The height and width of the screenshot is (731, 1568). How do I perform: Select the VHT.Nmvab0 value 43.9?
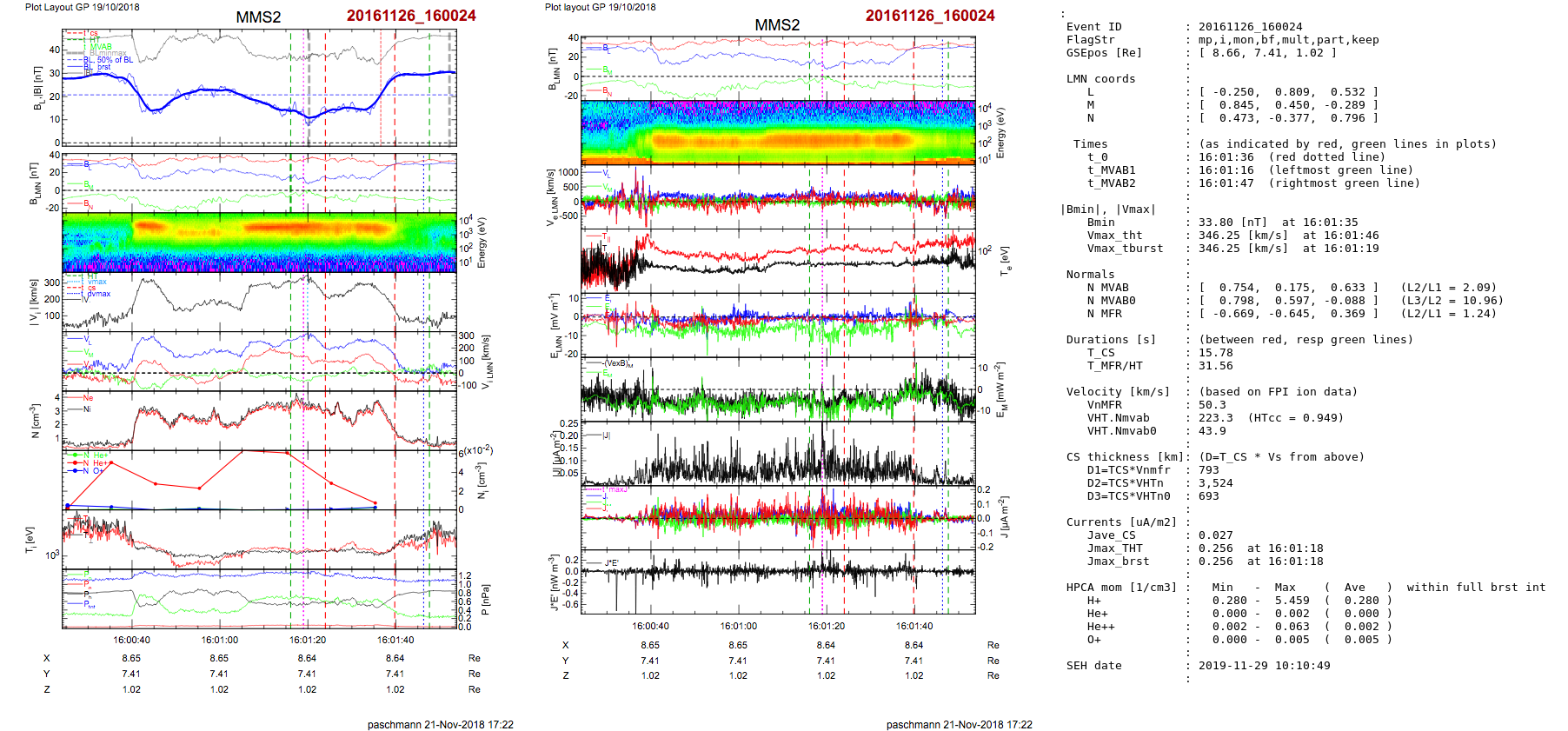pos(1213,431)
